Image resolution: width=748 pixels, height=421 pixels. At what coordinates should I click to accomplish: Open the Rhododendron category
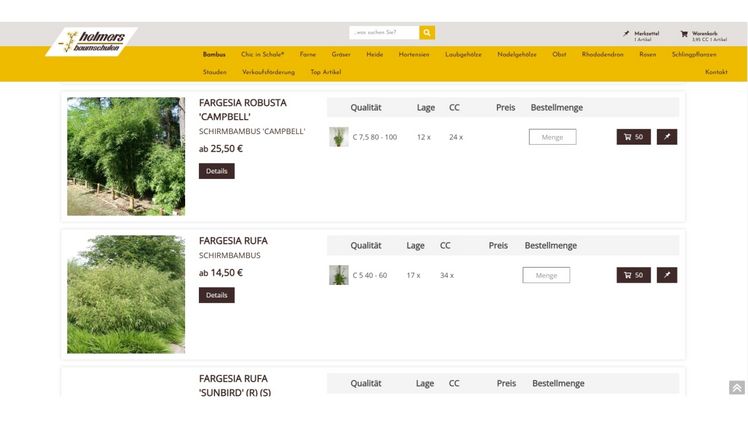[x=602, y=55]
